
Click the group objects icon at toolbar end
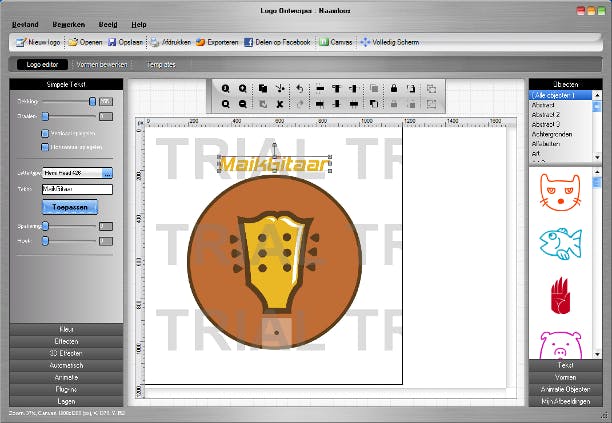click(x=431, y=89)
